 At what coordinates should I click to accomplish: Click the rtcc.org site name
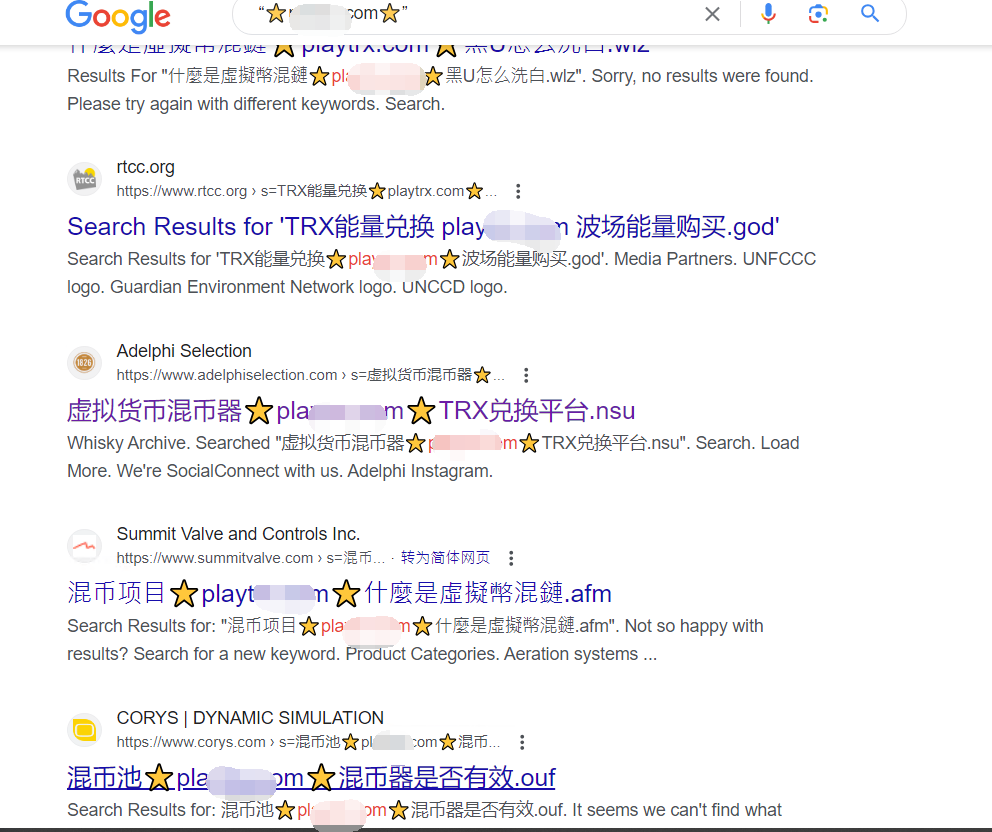coord(146,167)
